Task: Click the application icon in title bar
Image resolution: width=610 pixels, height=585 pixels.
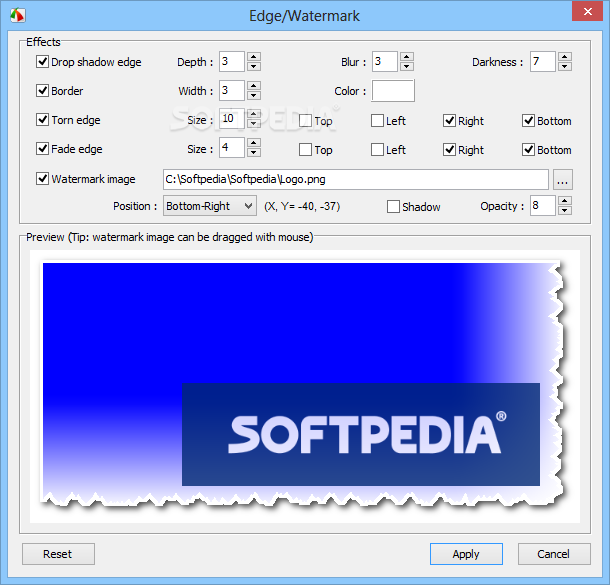Action: pos(18,16)
